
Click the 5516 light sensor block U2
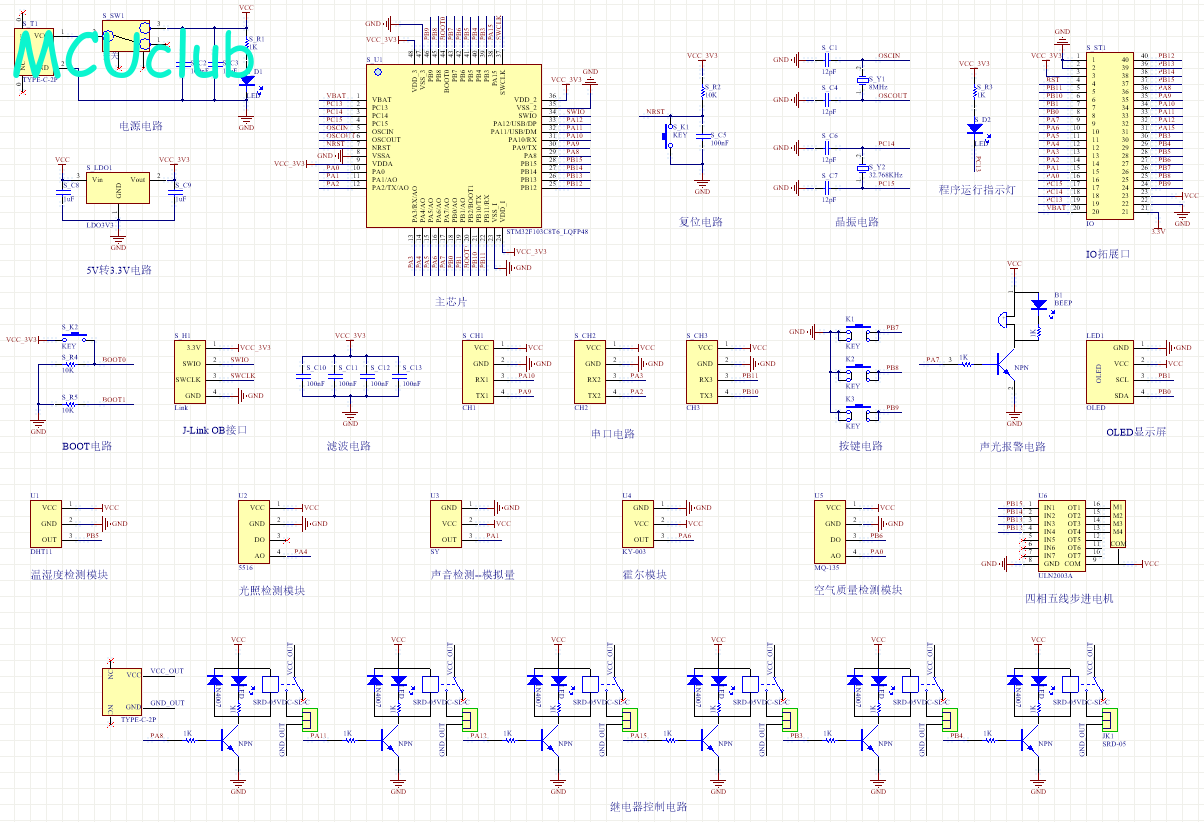254,531
